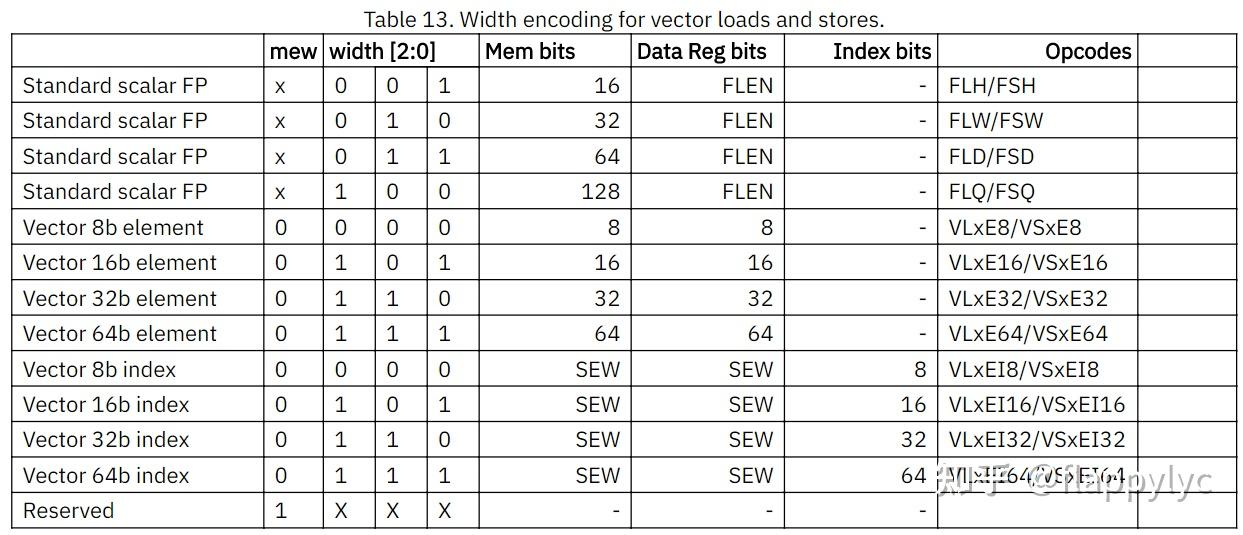Screen dimensions: 1243x535
Task: Select the Mem bits column header
Action: pos(530,51)
